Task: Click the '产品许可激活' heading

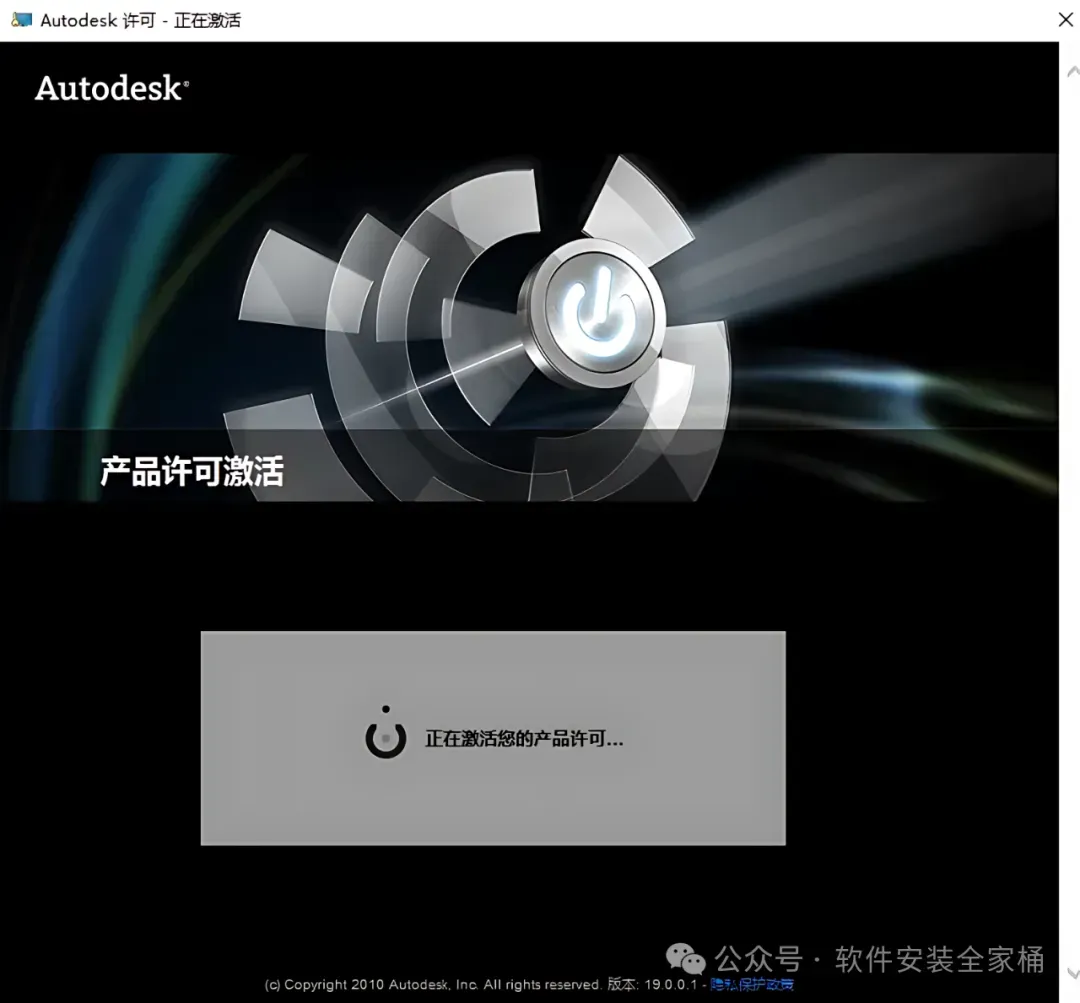Action: coord(192,472)
